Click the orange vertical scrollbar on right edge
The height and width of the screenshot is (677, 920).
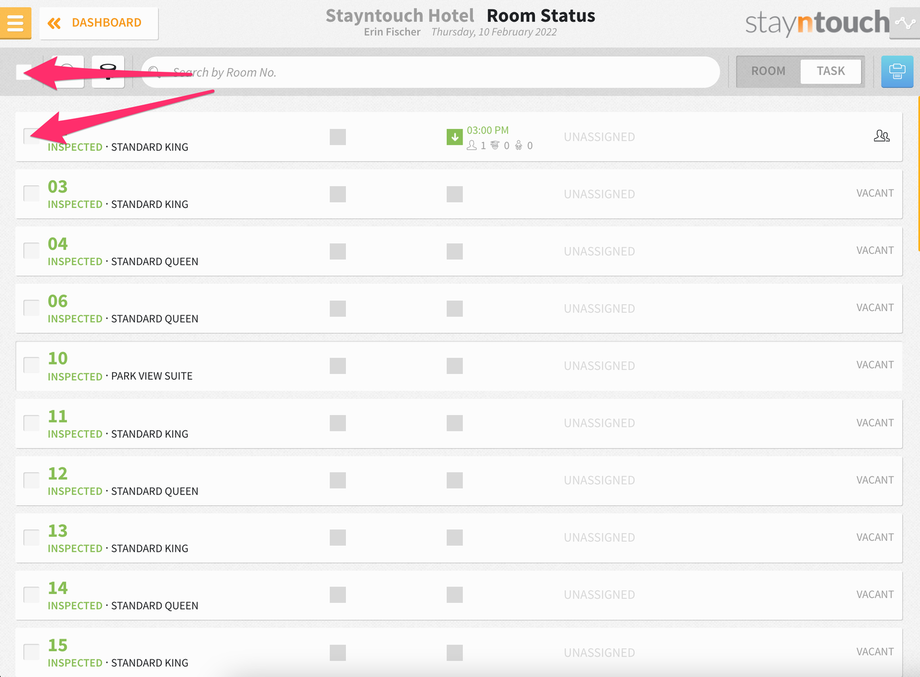tap(918, 174)
